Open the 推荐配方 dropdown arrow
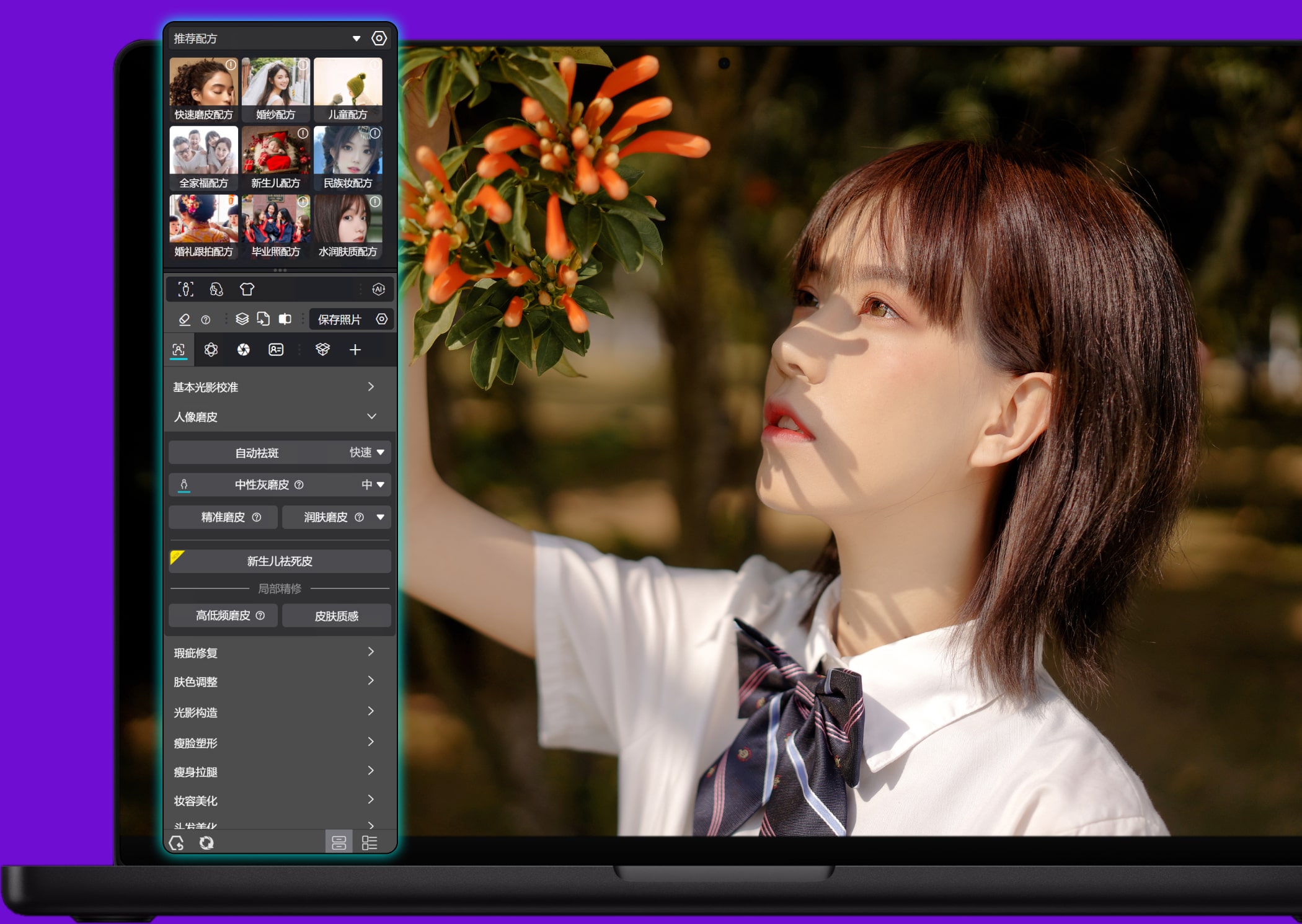Screen dimensions: 1302x924 coord(356,38)
